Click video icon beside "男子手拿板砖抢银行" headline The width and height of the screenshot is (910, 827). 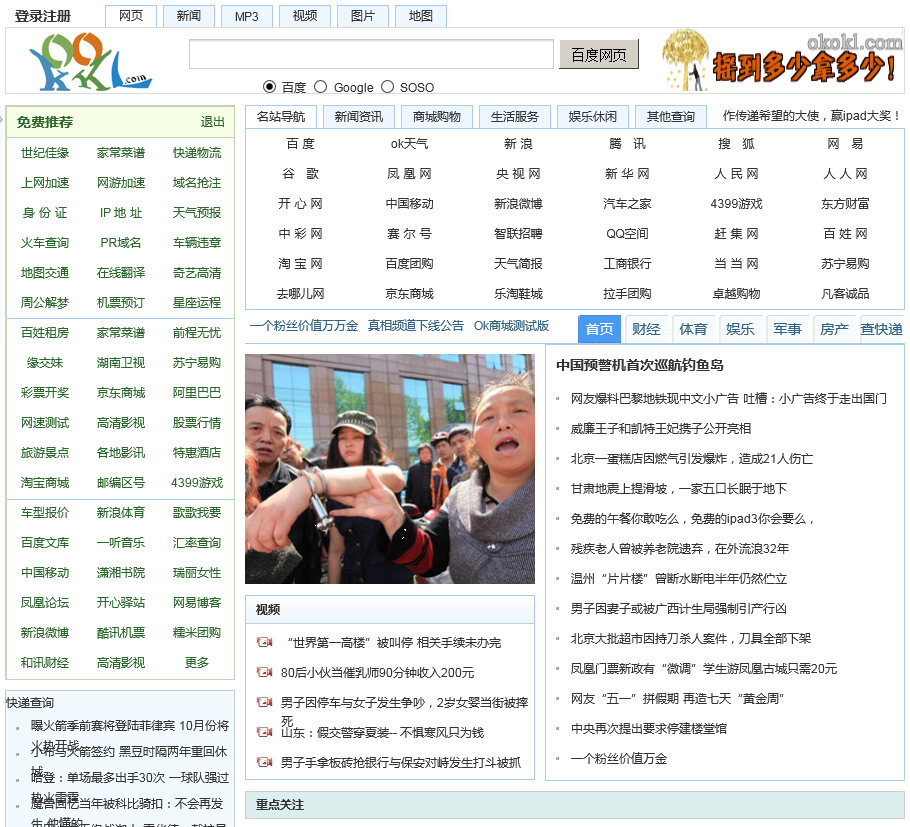264,762
